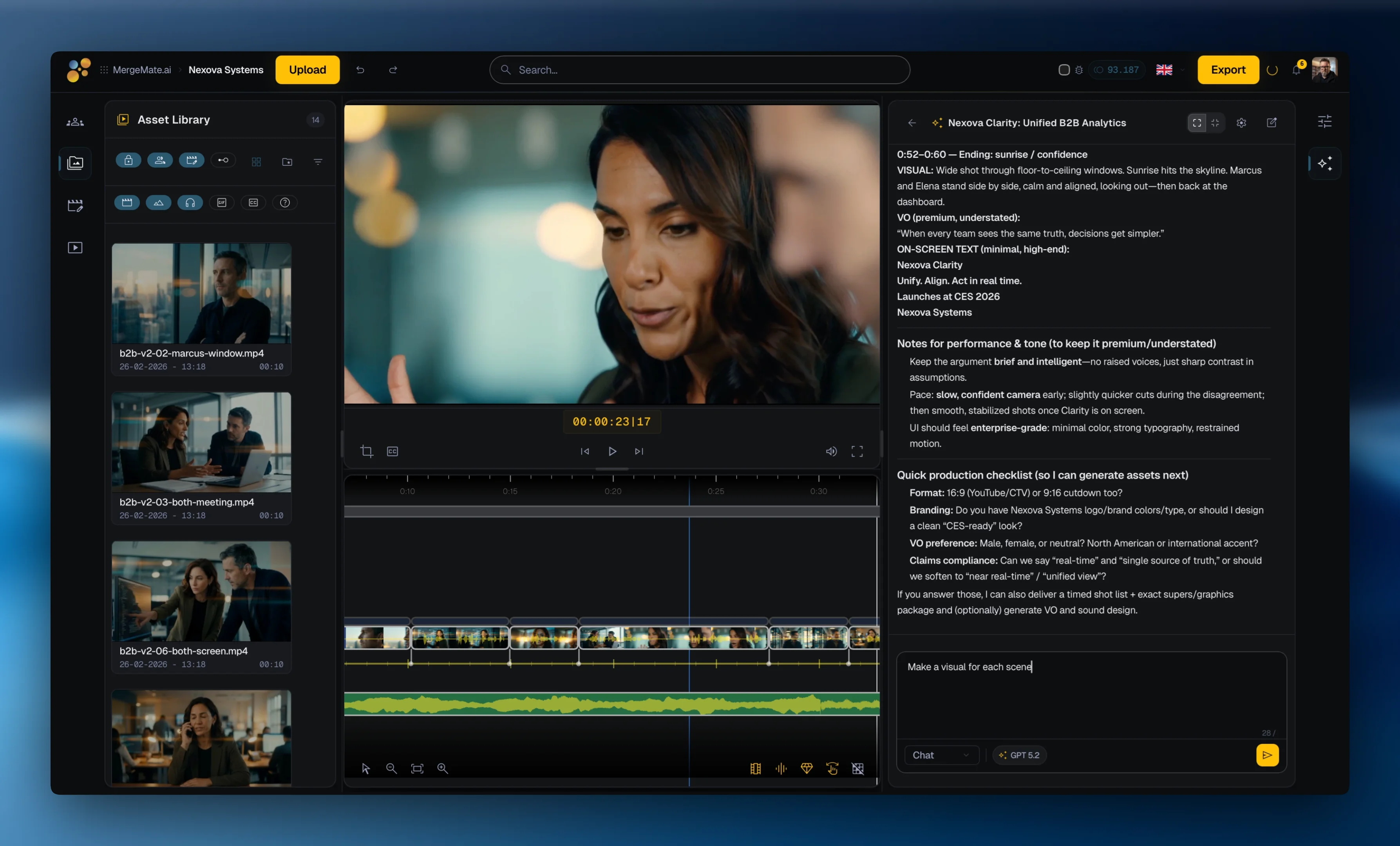The image size is (1400, 846).
Task: Select the crop tool below the video preview
Action: tap(367, 451)
